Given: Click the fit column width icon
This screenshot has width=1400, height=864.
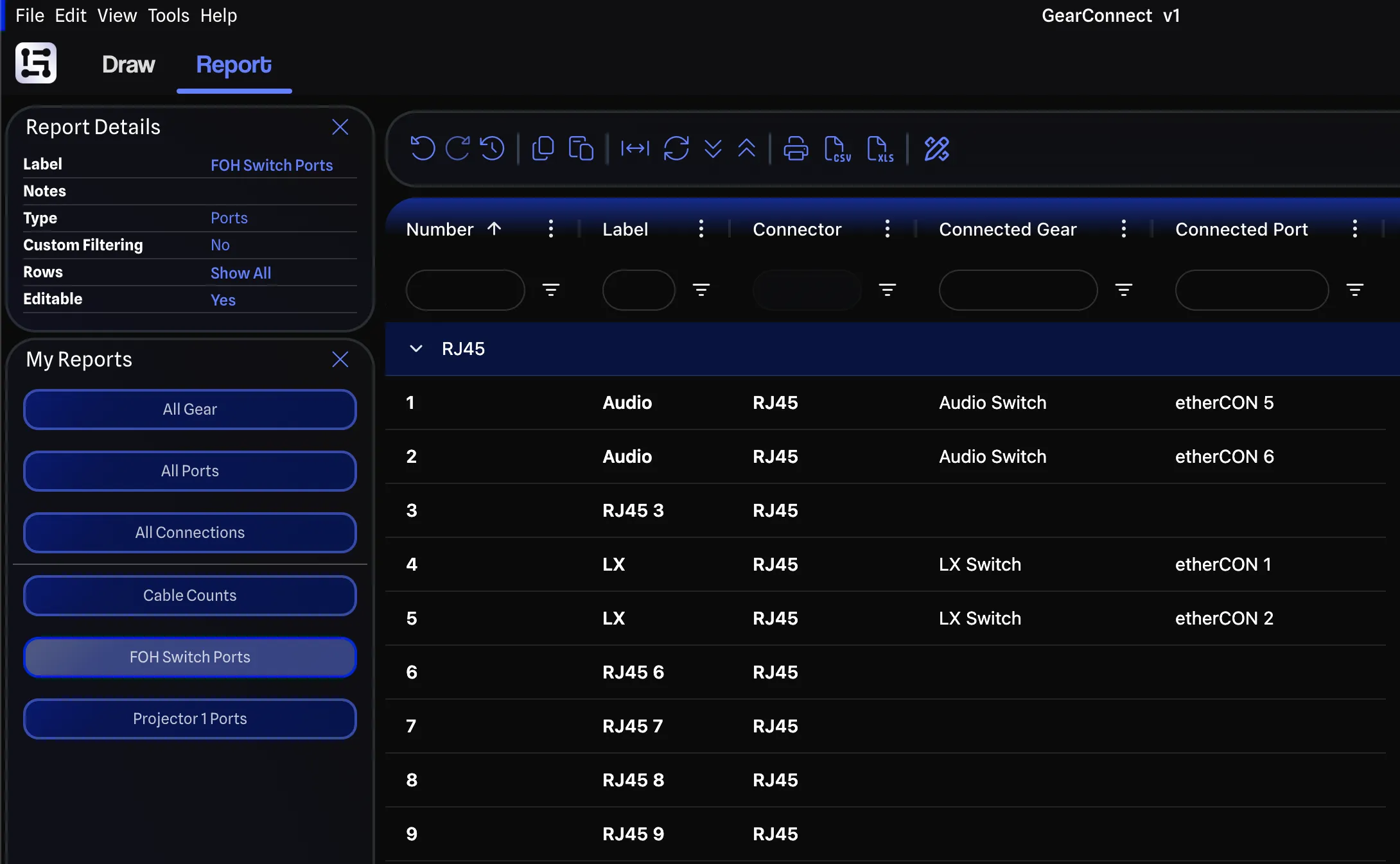Looking at the screenshot, I should pyautogui.click(x=635, y=148).
